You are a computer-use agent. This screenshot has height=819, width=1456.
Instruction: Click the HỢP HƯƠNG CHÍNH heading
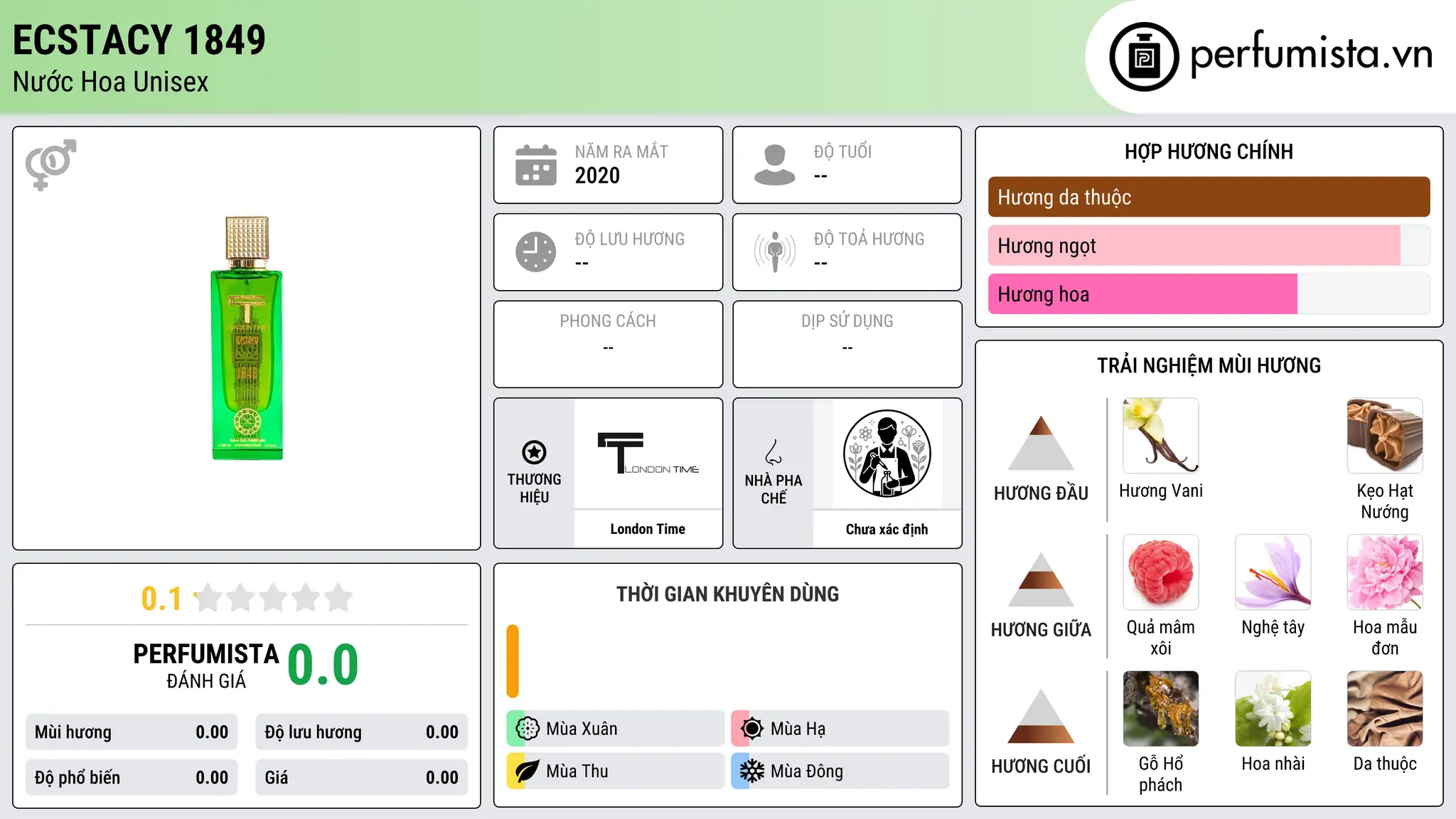(x=1209, y=151)
